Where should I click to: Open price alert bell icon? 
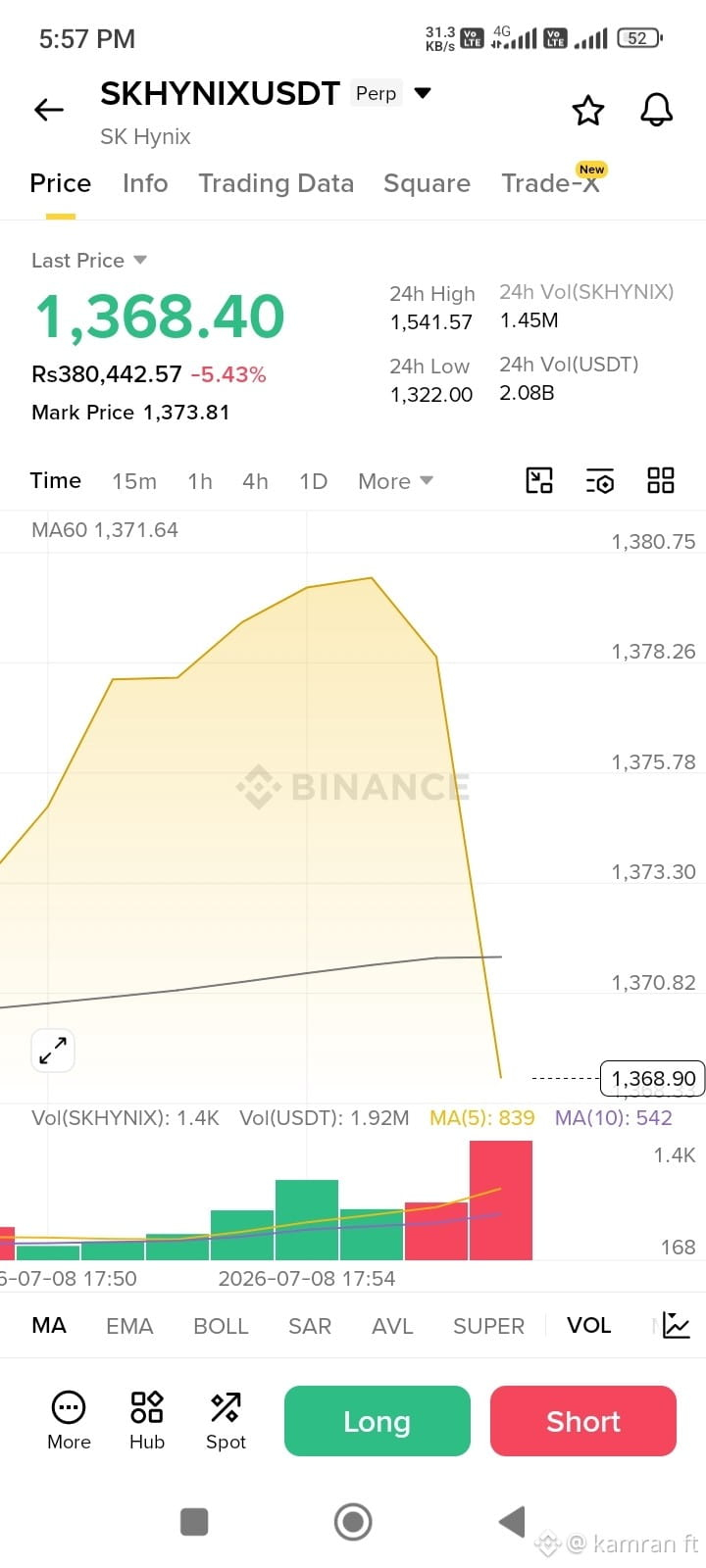657,110
